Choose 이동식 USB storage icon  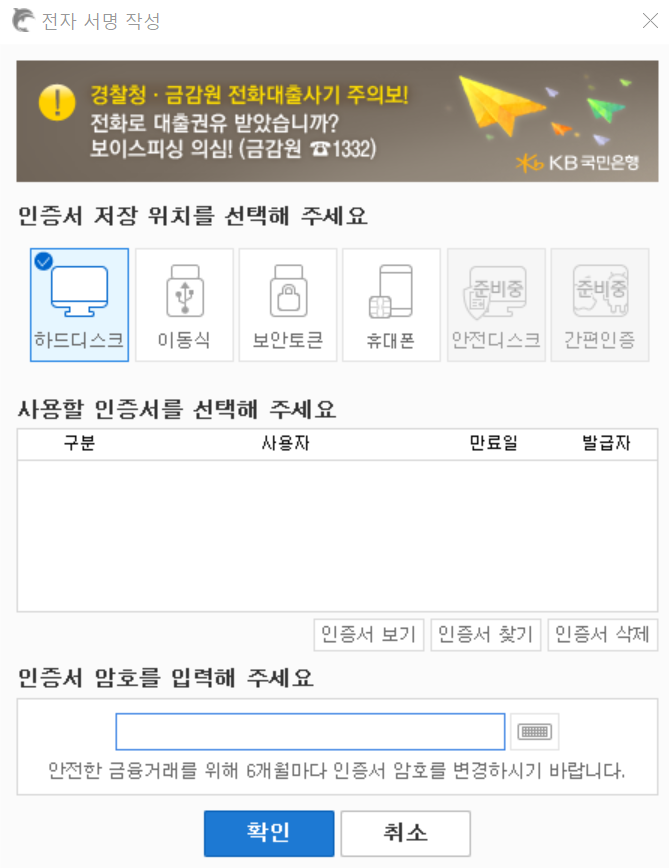184,304
